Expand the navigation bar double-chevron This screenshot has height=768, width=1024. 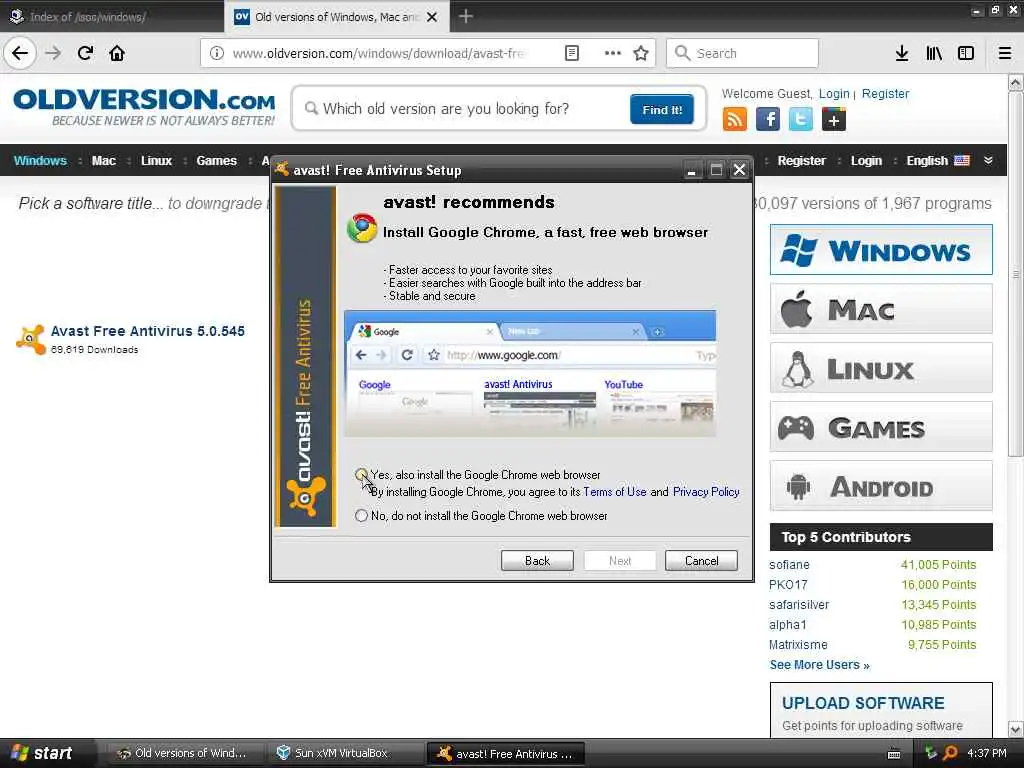[989, 161]
